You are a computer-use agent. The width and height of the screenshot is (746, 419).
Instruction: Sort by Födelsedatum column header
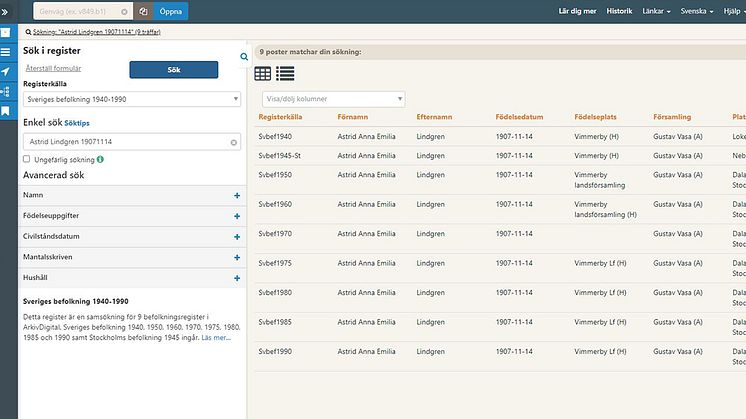click(519, 117)
